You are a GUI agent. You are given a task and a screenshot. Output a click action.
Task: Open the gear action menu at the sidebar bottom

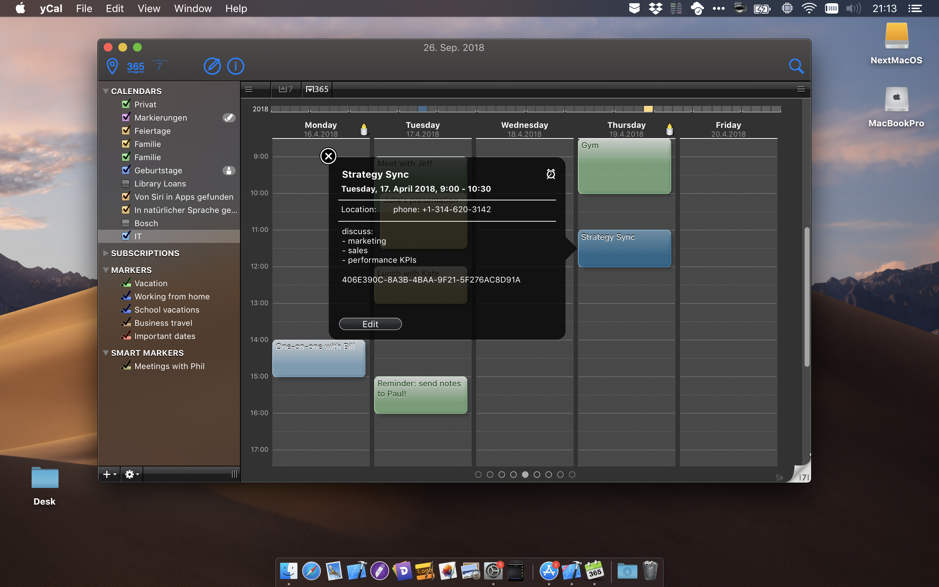(x=129, y=474)
